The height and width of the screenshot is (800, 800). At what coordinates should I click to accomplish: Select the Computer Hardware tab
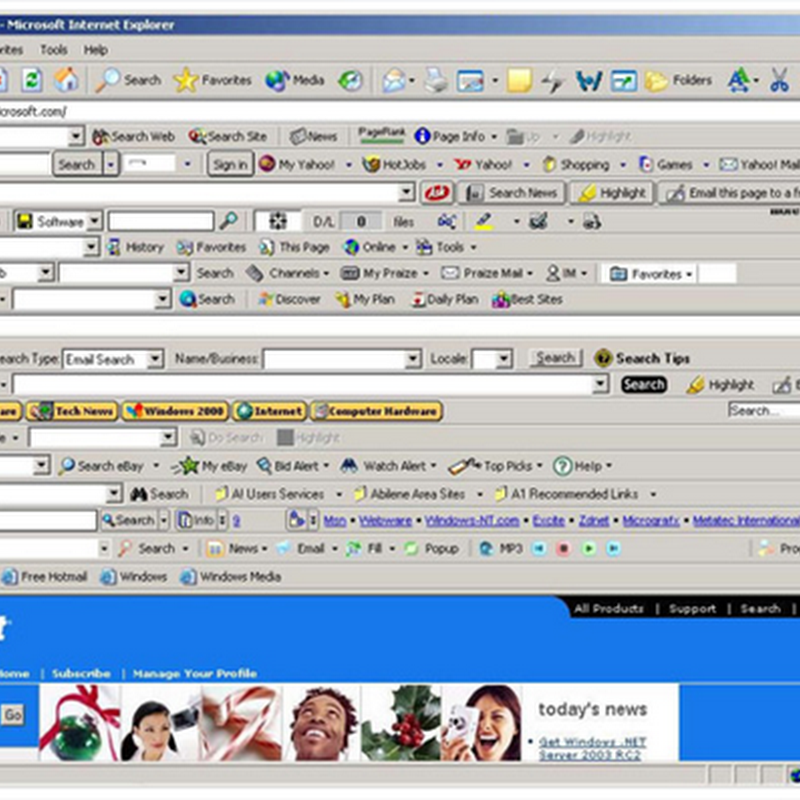[x=376, y=411]
